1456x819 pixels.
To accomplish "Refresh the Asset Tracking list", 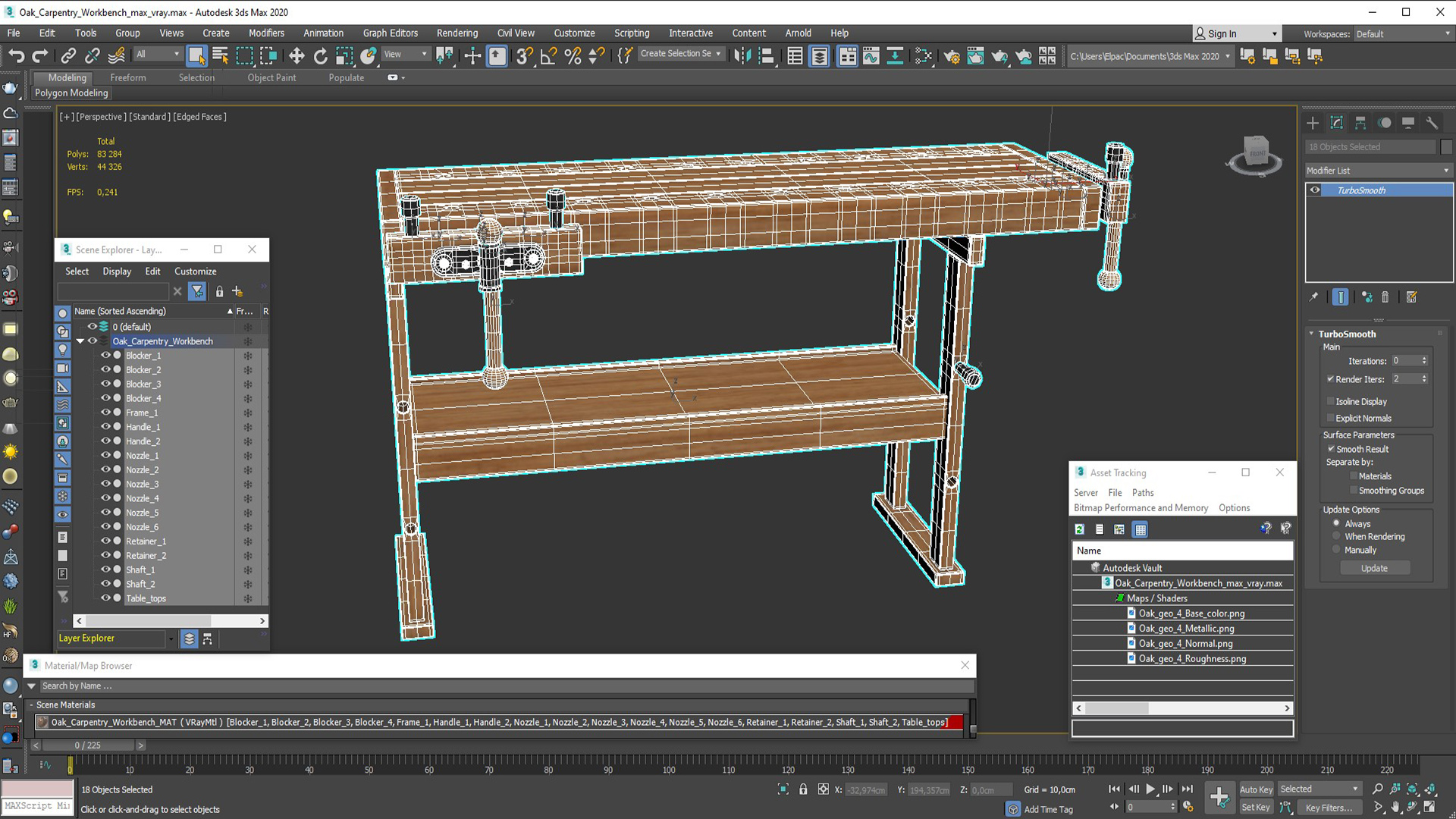I will click(1080, 529).
